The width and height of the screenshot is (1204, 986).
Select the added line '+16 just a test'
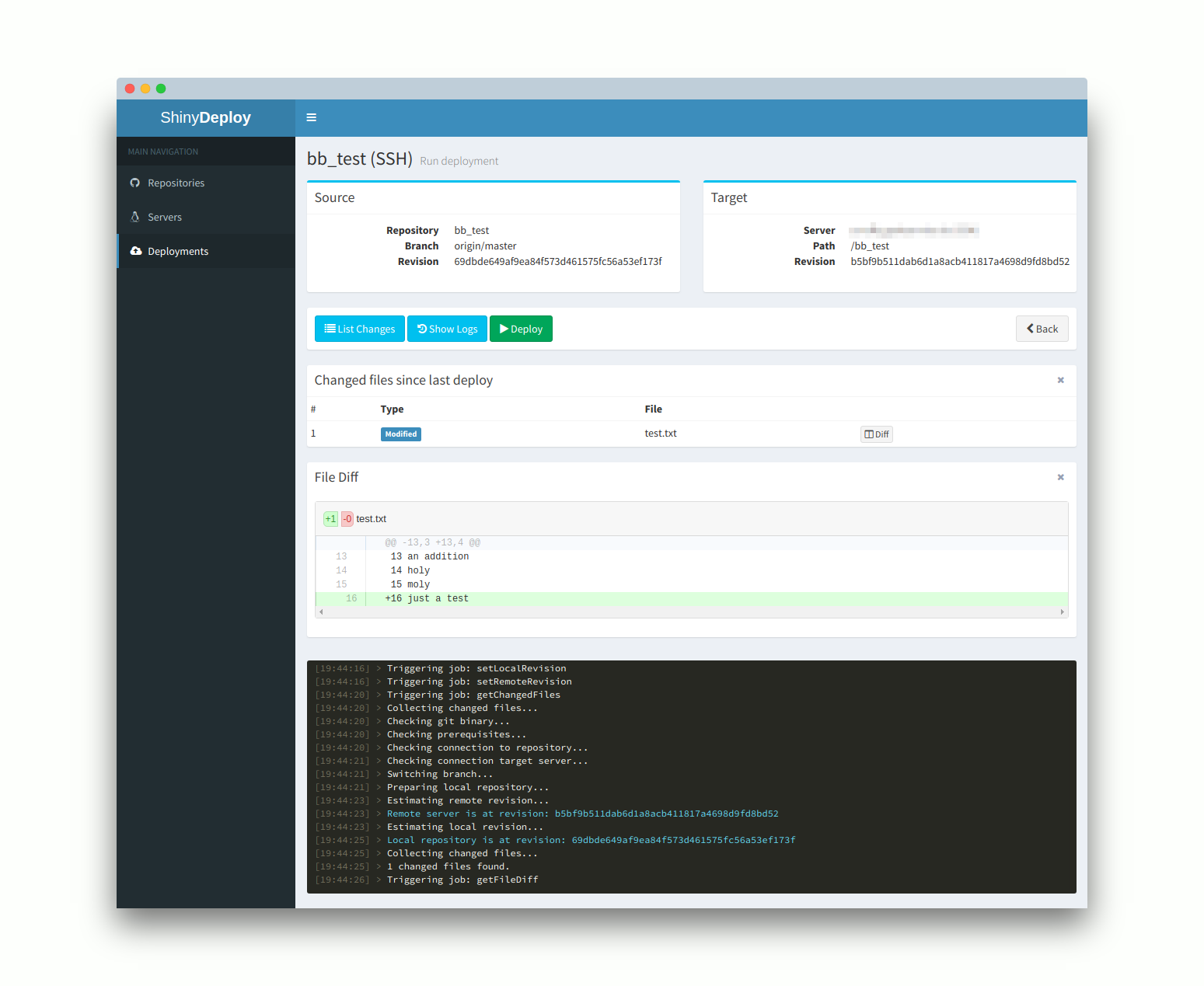[x=692, y=598]
